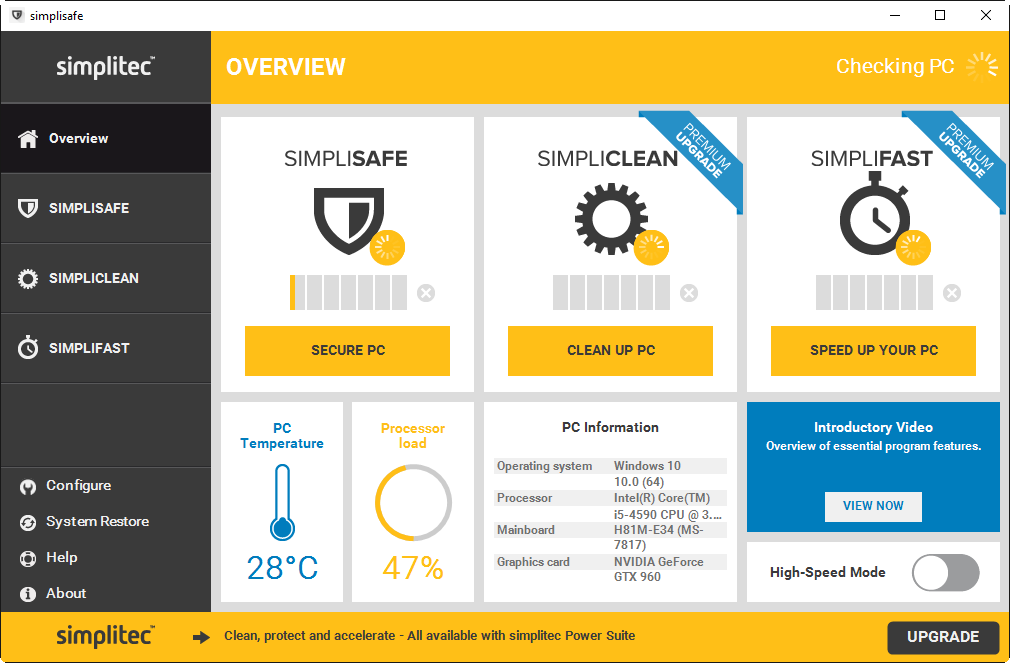
Task: Click the SIMPLIFAST progress bar
Action: point(874,293)
